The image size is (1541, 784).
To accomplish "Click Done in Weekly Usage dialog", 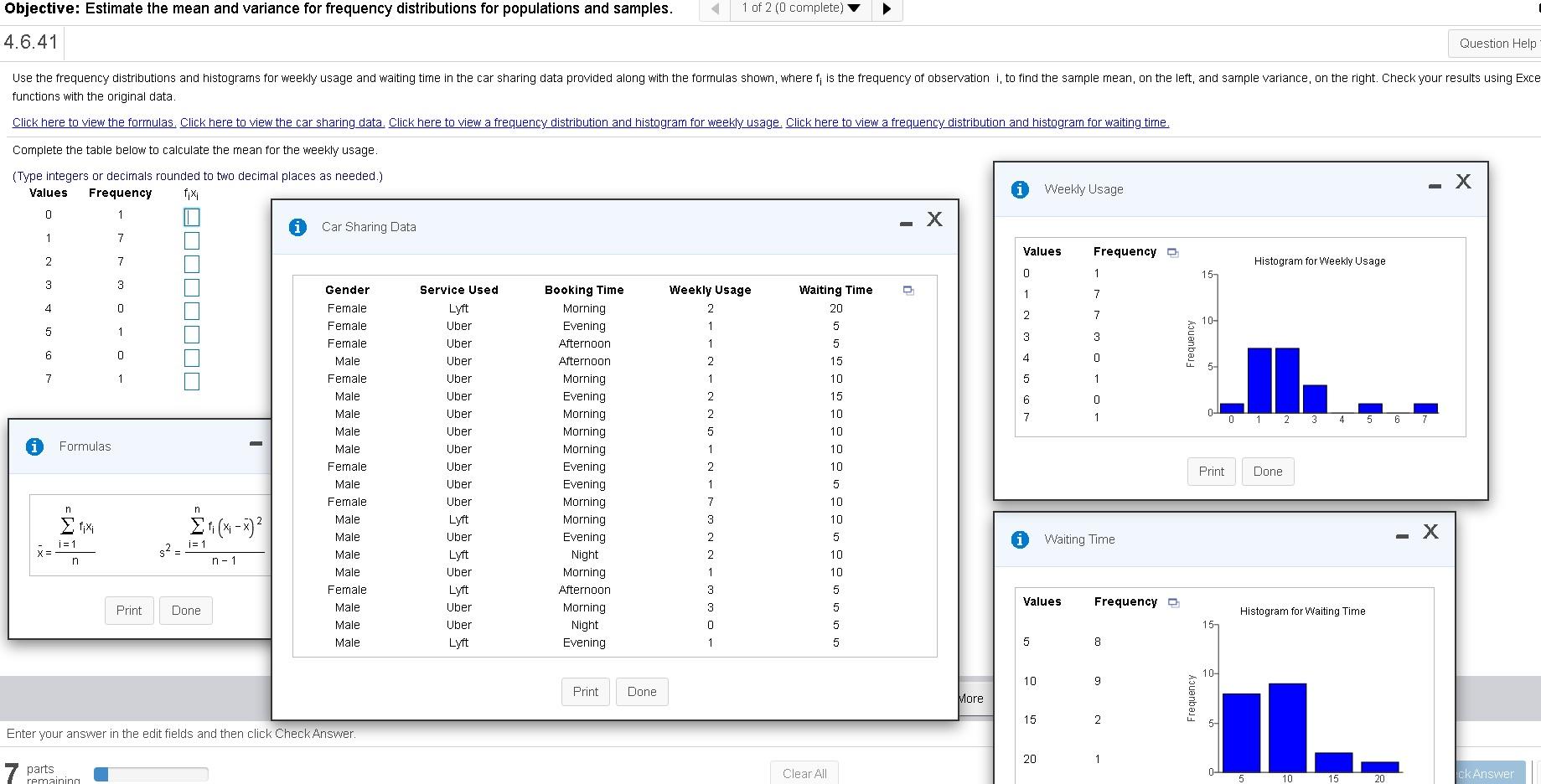I will (1268, 472).
